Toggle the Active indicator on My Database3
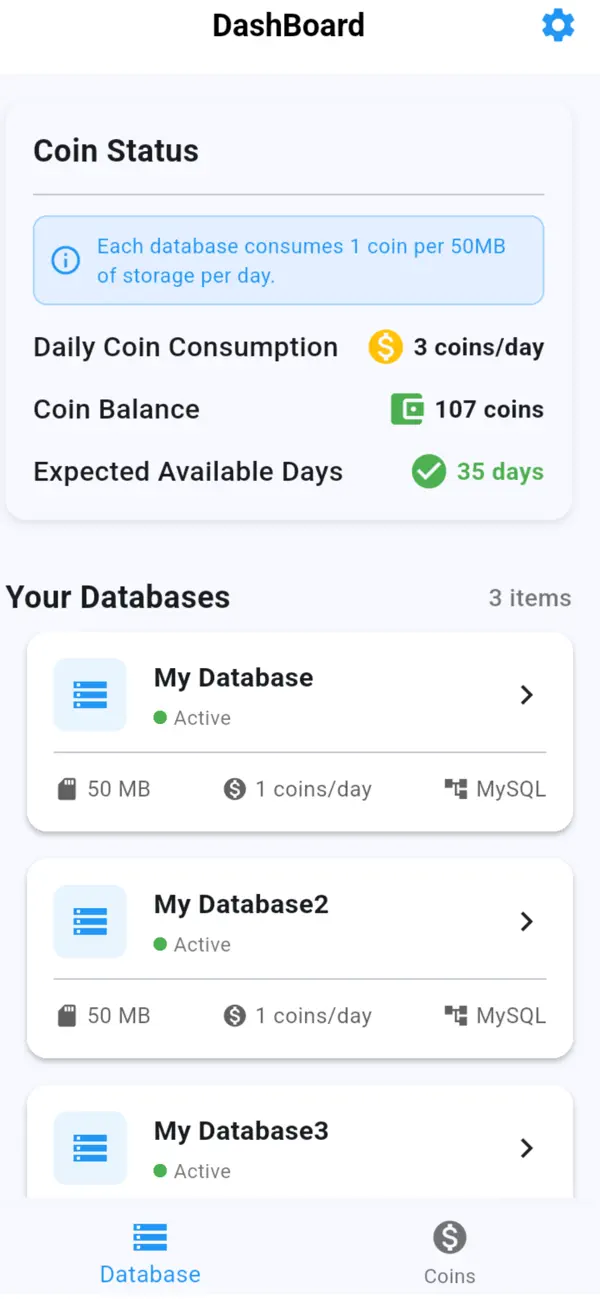The height and width of the screenshot is (1299, 600). (x=160, y=1171)
